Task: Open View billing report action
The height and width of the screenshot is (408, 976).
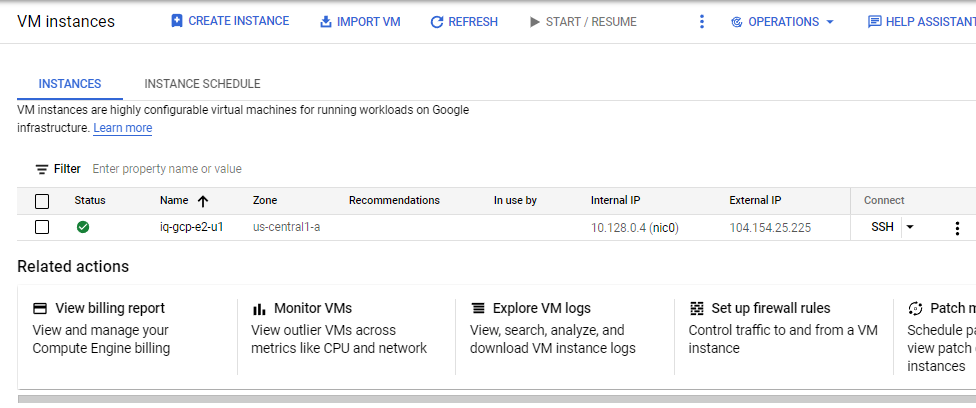Action: click(x=110, y=308)
